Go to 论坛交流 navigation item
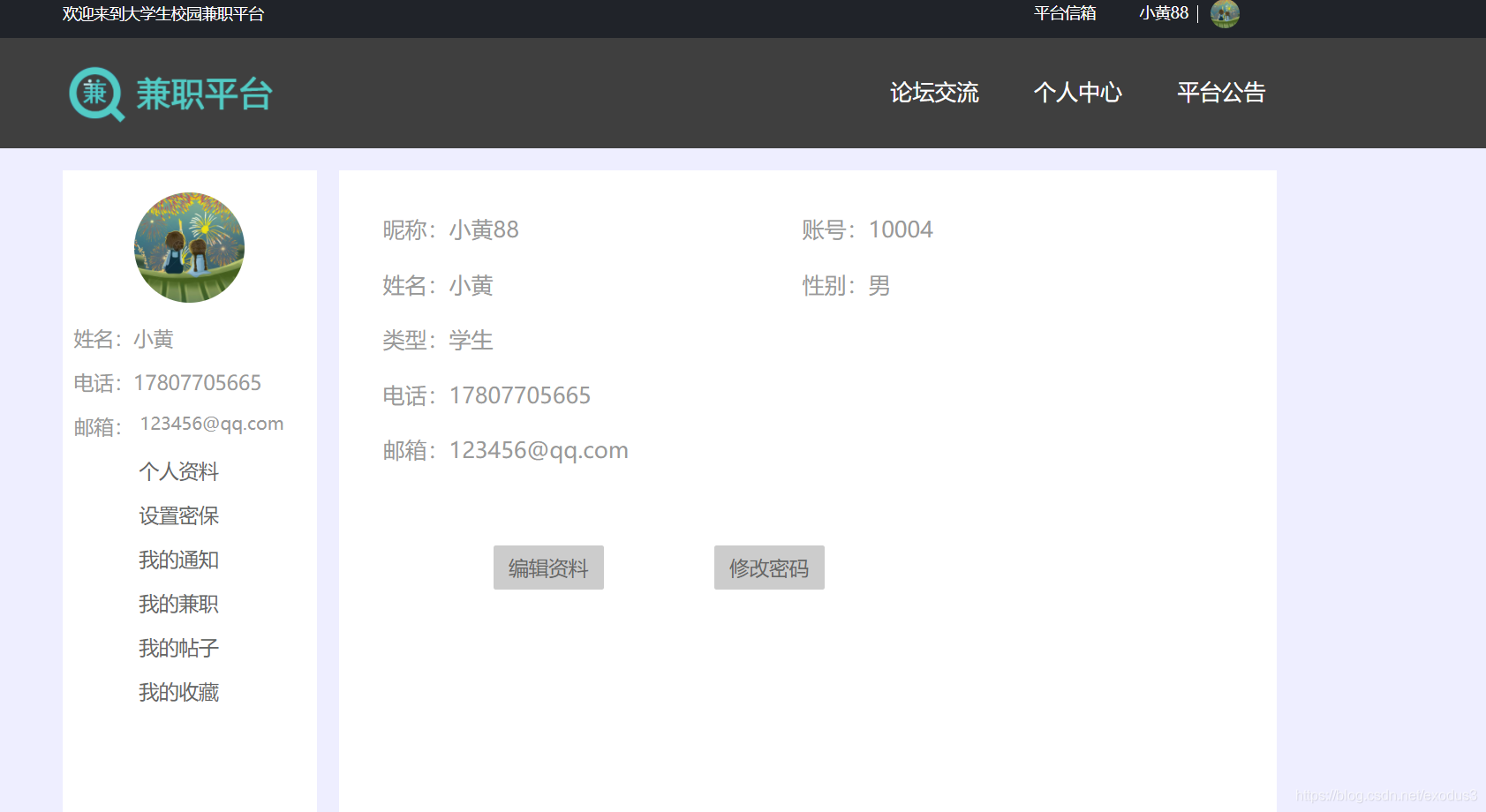Viewport: 1486px width, 812px height. click(934, 93)
